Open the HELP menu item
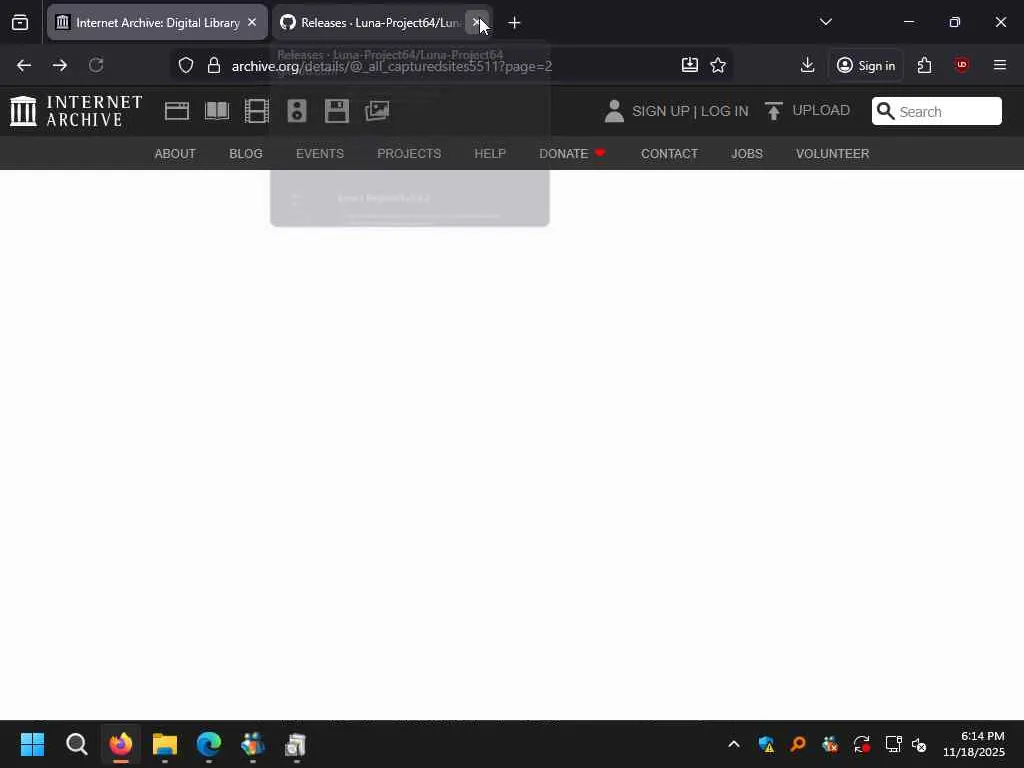Viewport: 1024px width, 768px height. 490,153
